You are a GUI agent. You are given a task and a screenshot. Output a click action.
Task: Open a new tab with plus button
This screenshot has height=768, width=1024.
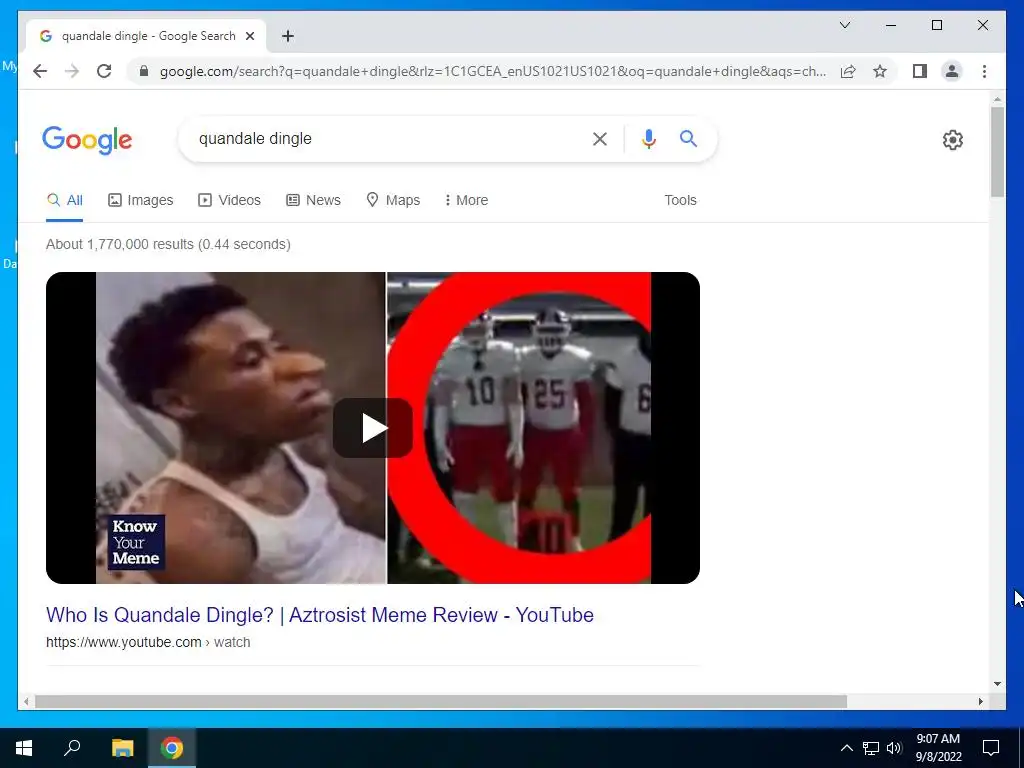[288, 36]
